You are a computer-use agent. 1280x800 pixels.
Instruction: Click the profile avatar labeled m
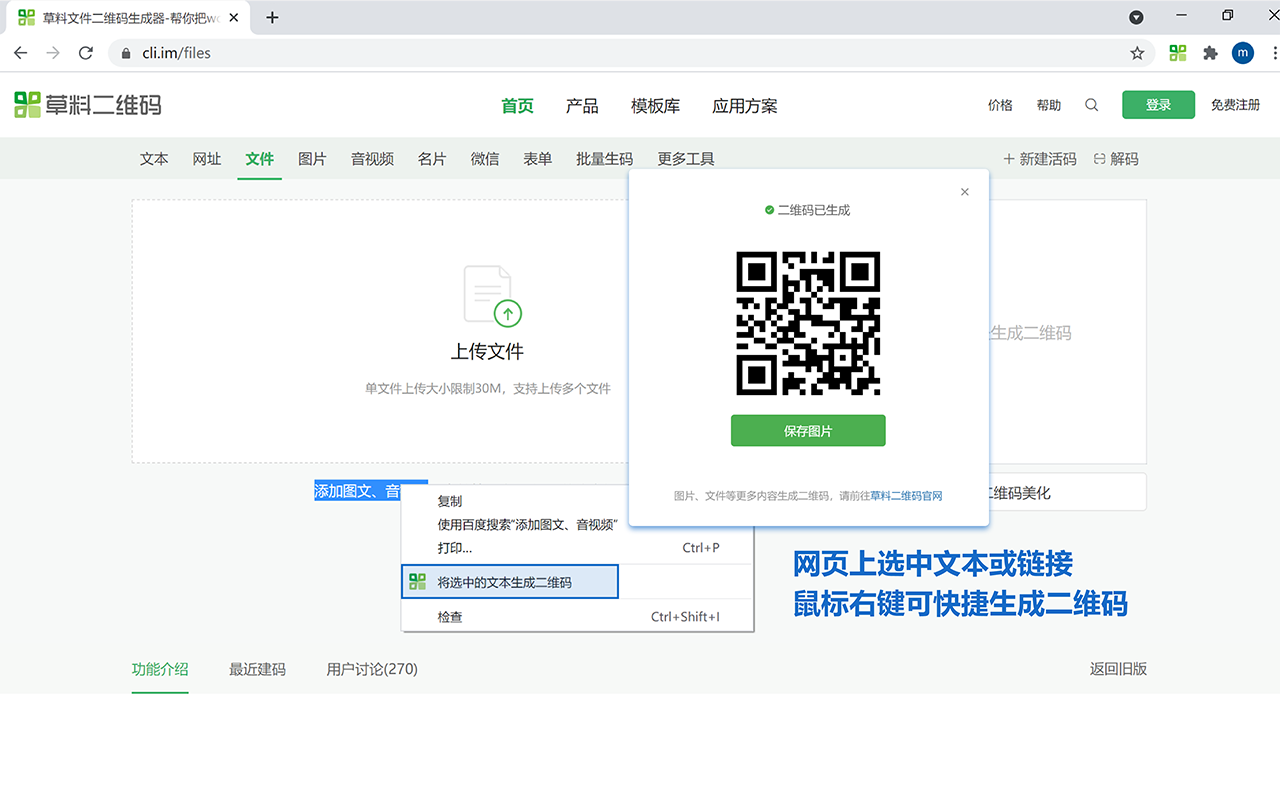pos(1242,52)
